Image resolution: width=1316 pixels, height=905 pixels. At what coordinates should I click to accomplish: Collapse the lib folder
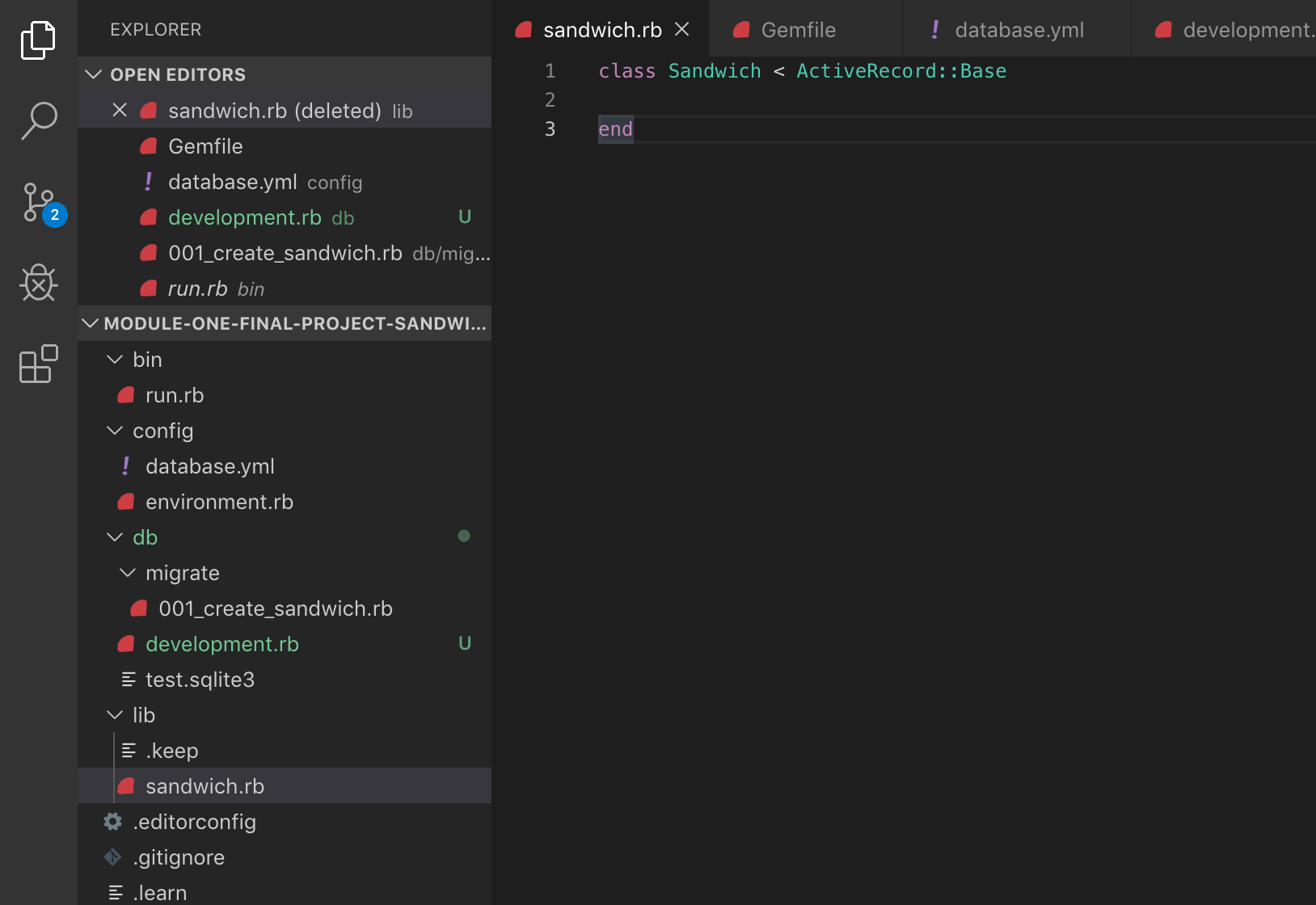click(116, 715)
